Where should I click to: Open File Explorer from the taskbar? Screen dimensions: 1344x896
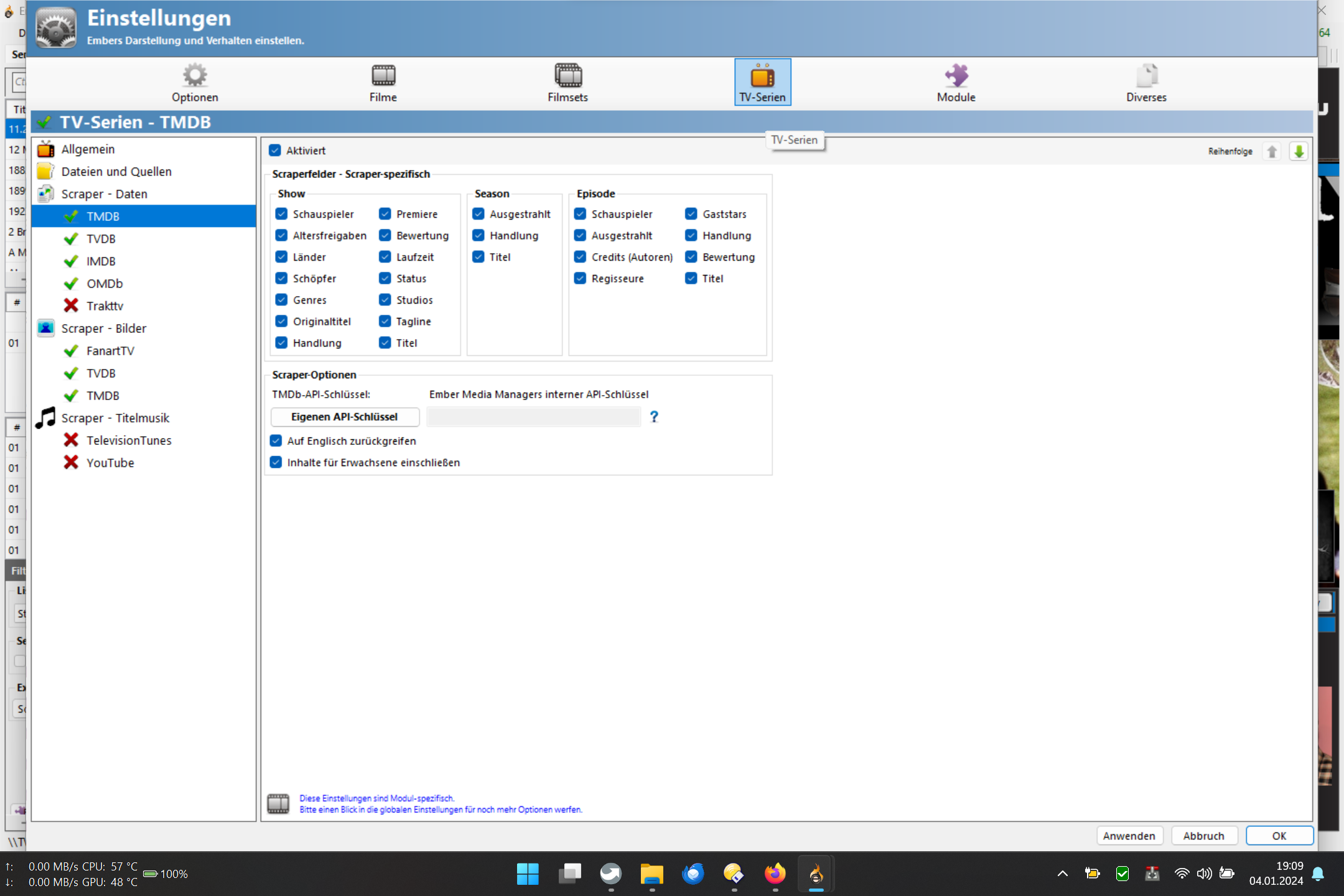coord(651,874)
